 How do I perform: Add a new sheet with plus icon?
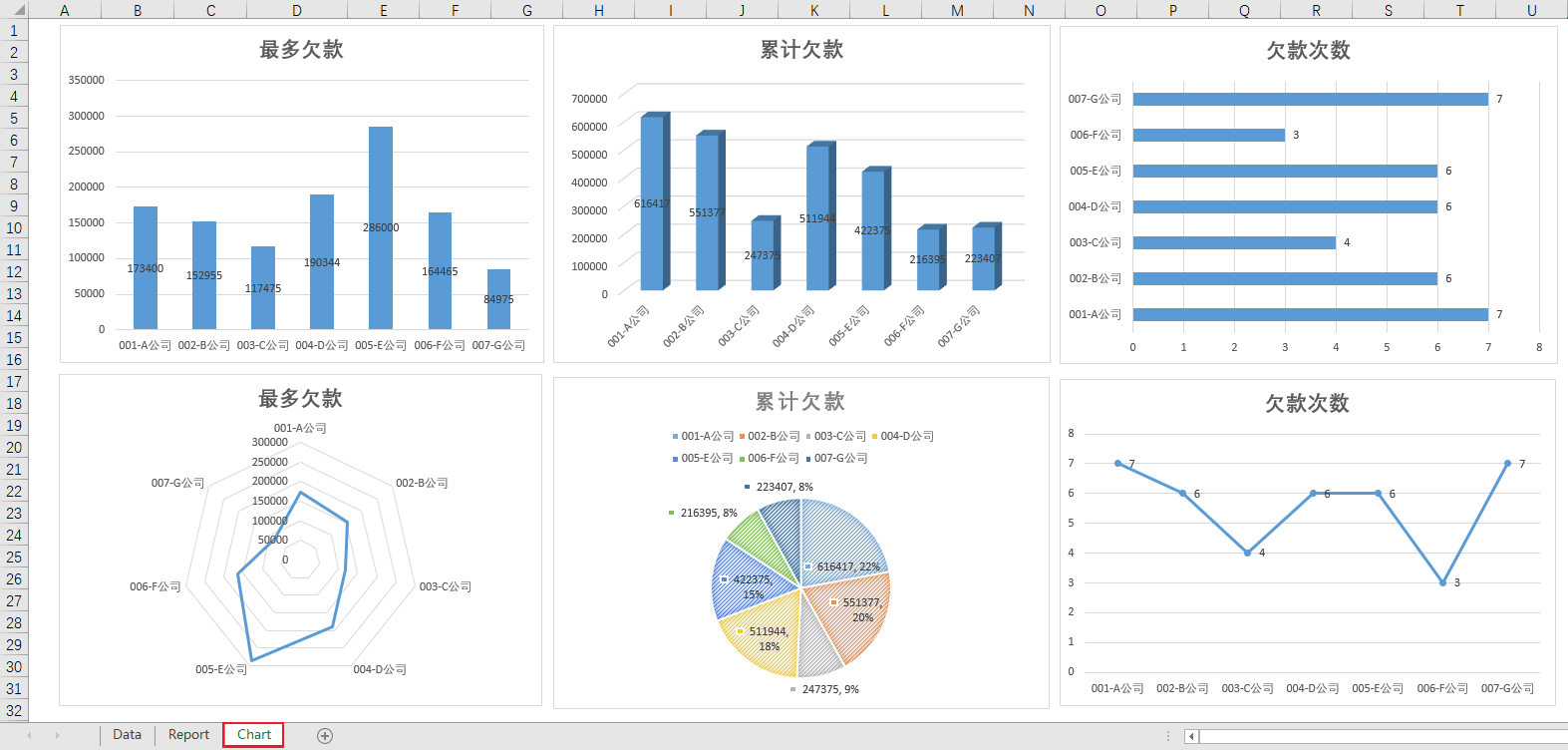(x=324, y=736)
